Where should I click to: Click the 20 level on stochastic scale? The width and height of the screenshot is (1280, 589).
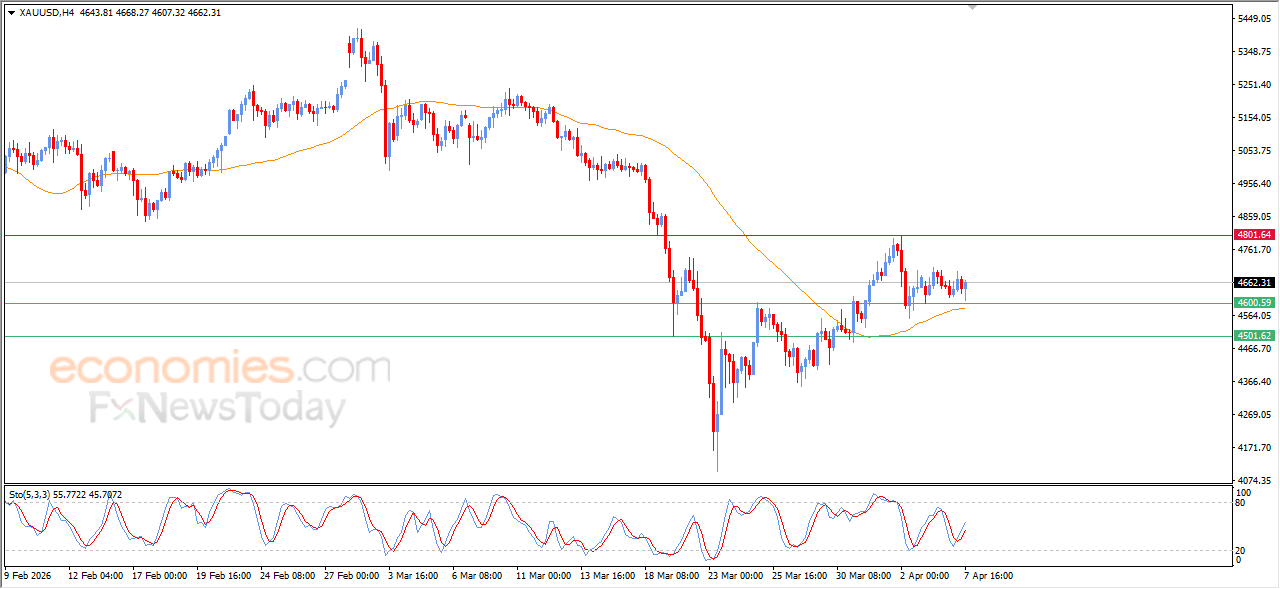1242,550
